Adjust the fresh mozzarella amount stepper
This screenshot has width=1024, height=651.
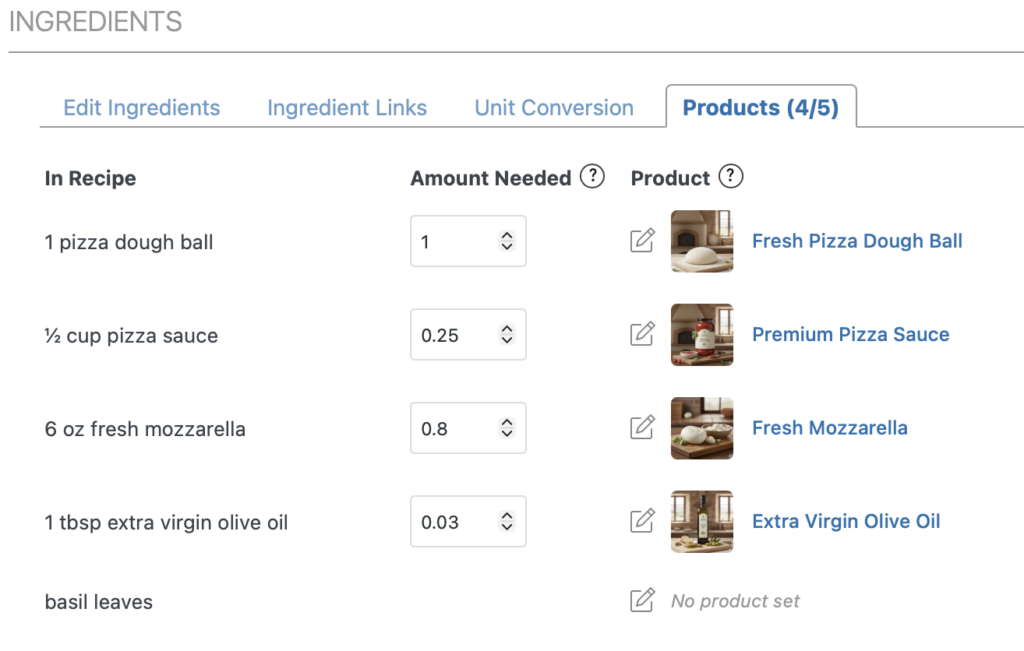507,428
